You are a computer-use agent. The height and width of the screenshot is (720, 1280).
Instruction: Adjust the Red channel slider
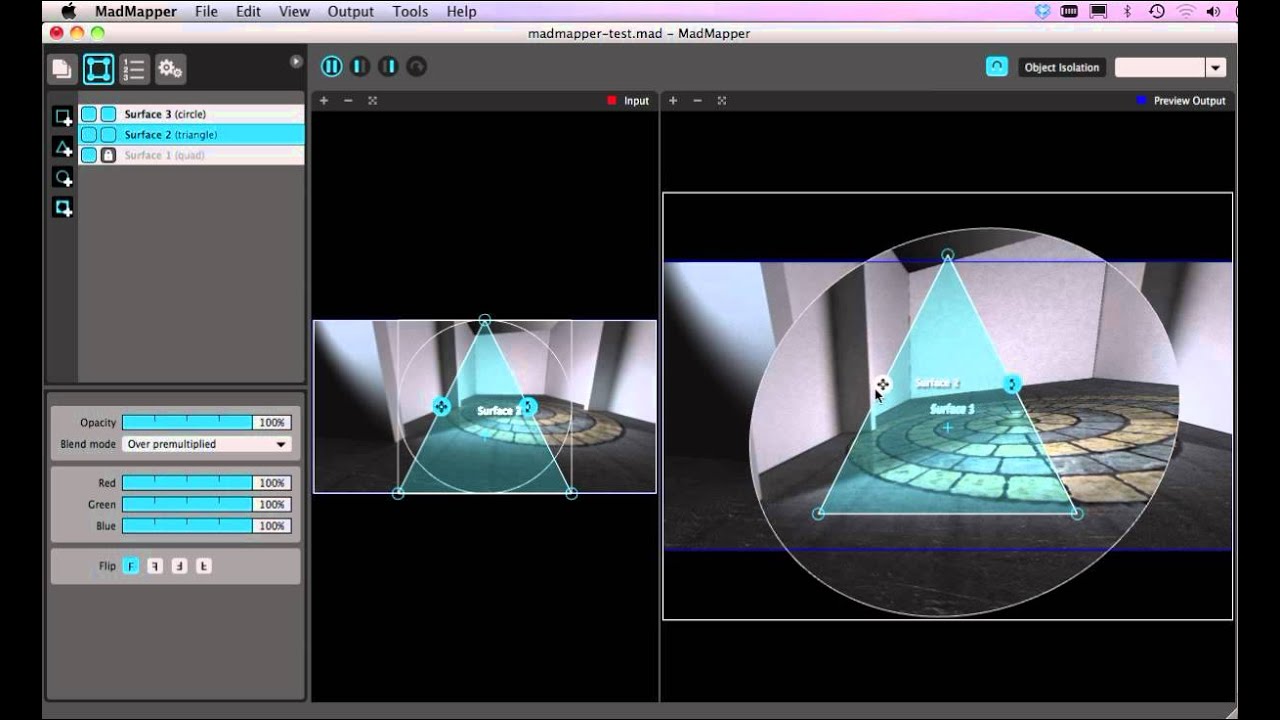(x=187, y=483)
